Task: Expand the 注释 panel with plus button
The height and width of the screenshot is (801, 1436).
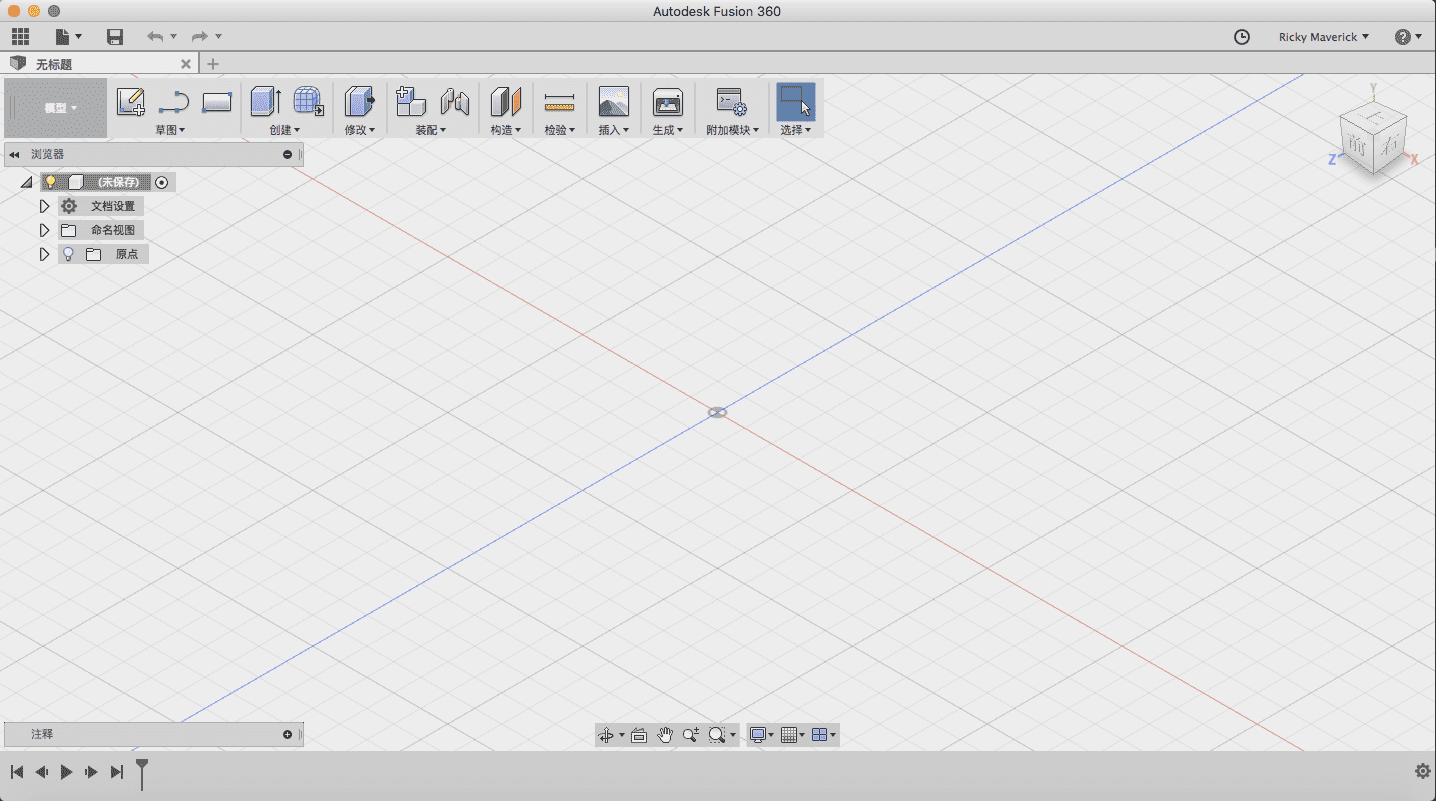Action: coord(288,735)
